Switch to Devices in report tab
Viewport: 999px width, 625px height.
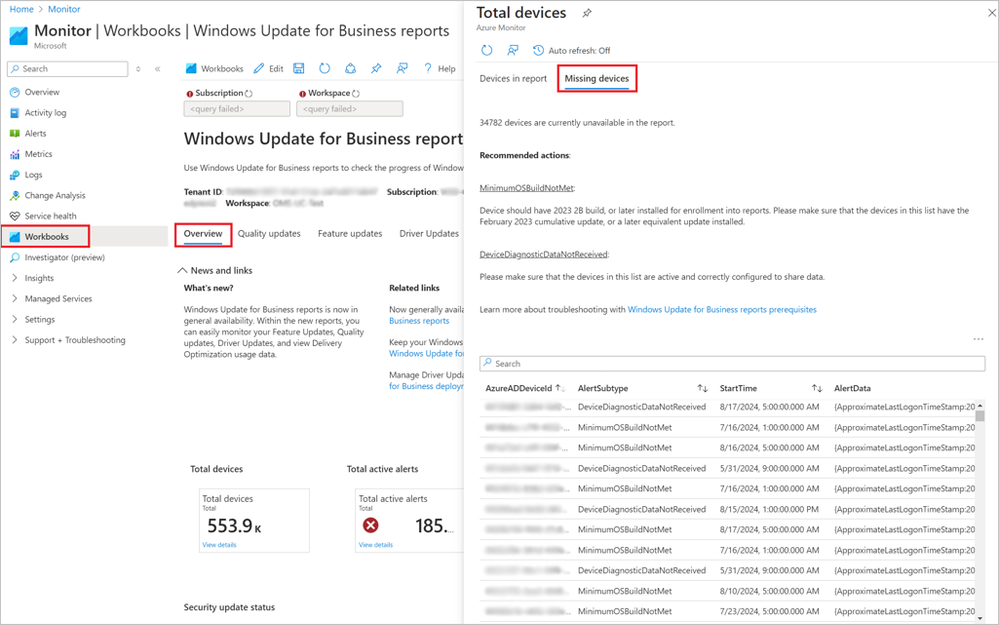click(x=513, y=78)
